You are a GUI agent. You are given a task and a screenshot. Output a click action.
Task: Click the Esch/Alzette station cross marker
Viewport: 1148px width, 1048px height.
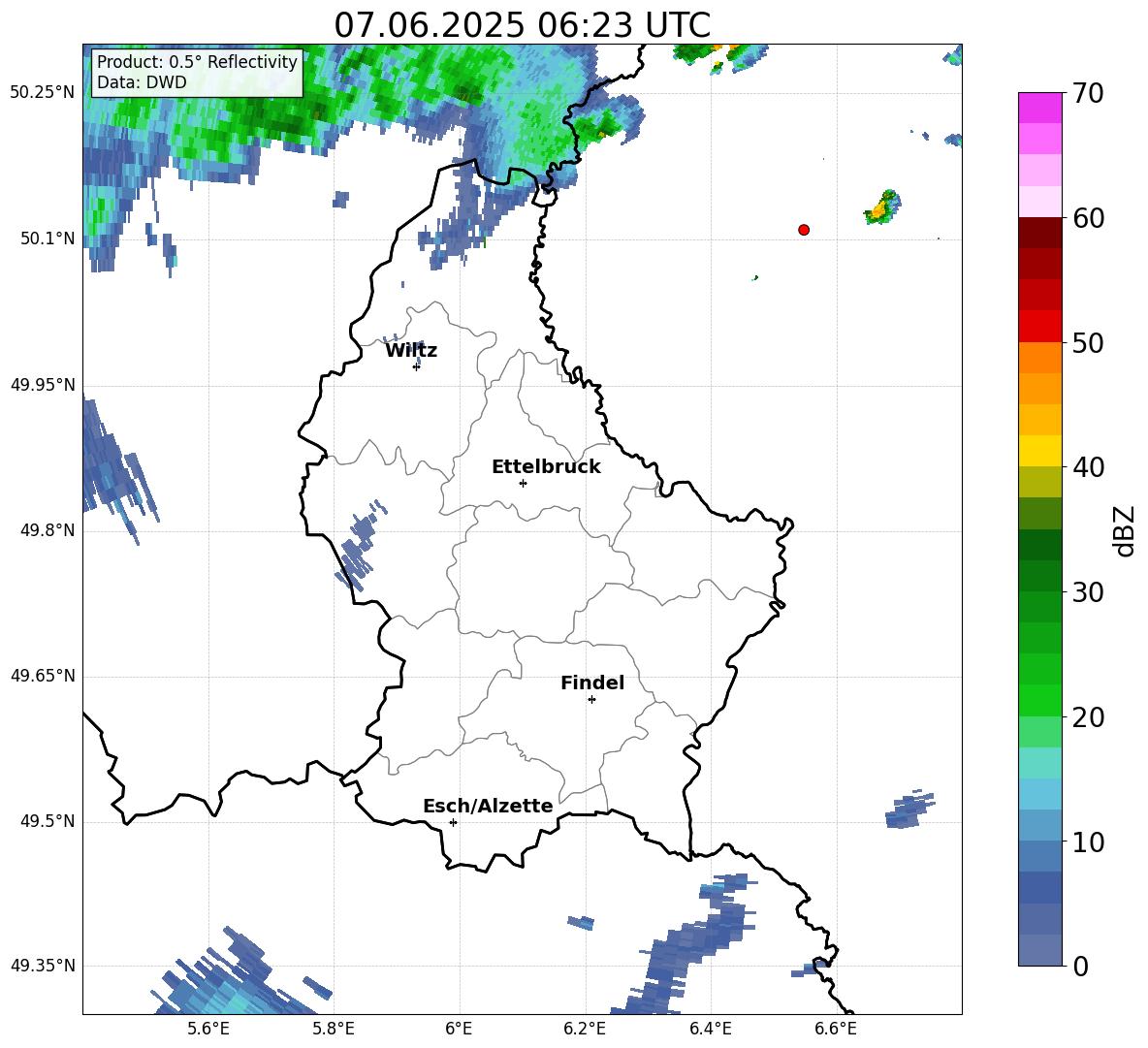tap(453, 822)
